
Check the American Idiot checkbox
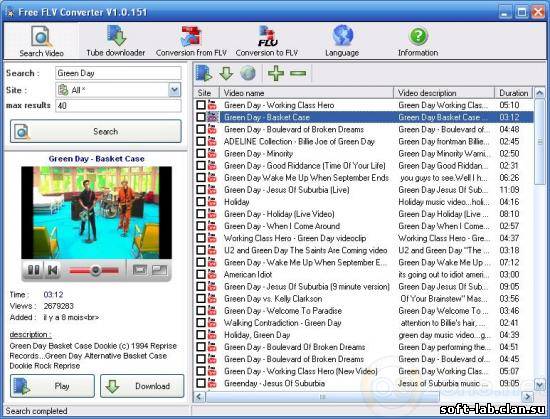201,274
